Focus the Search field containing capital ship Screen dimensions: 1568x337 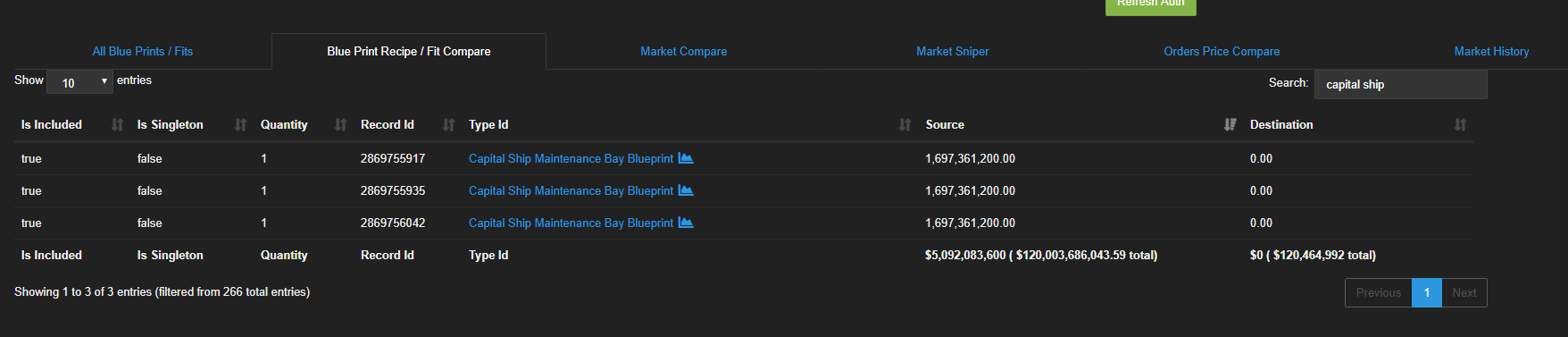click(x=1401, y=84)
